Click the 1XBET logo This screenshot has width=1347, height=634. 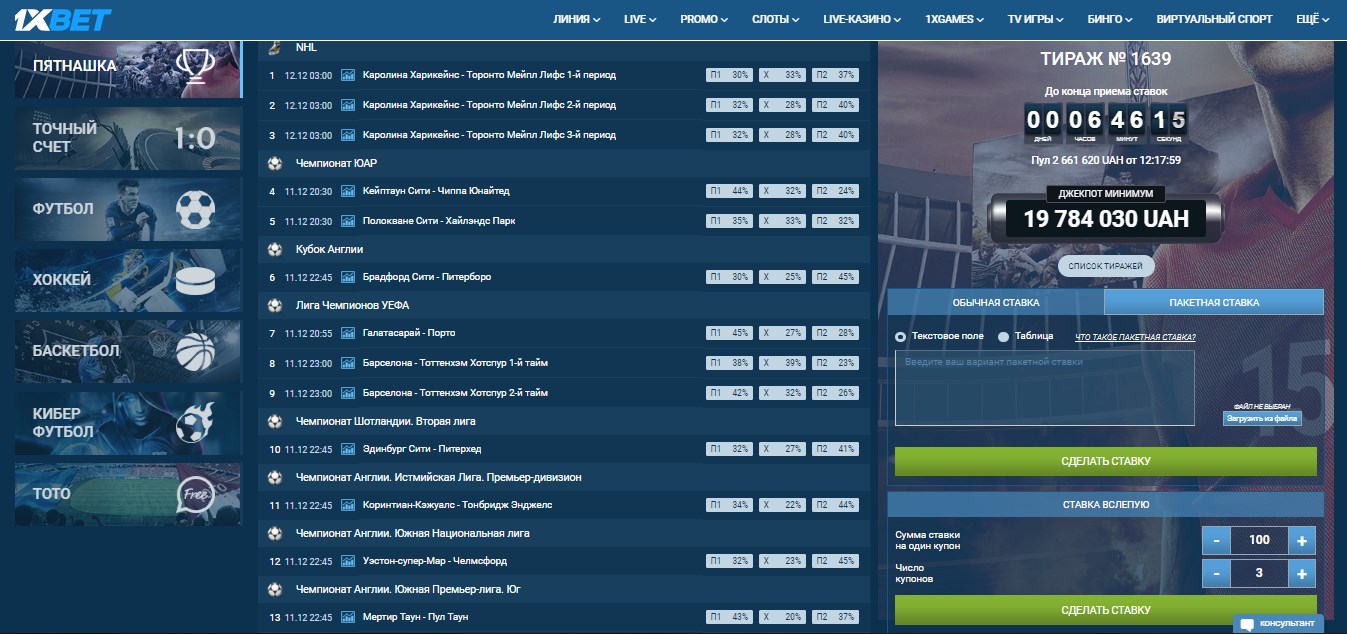coord(63,18)
